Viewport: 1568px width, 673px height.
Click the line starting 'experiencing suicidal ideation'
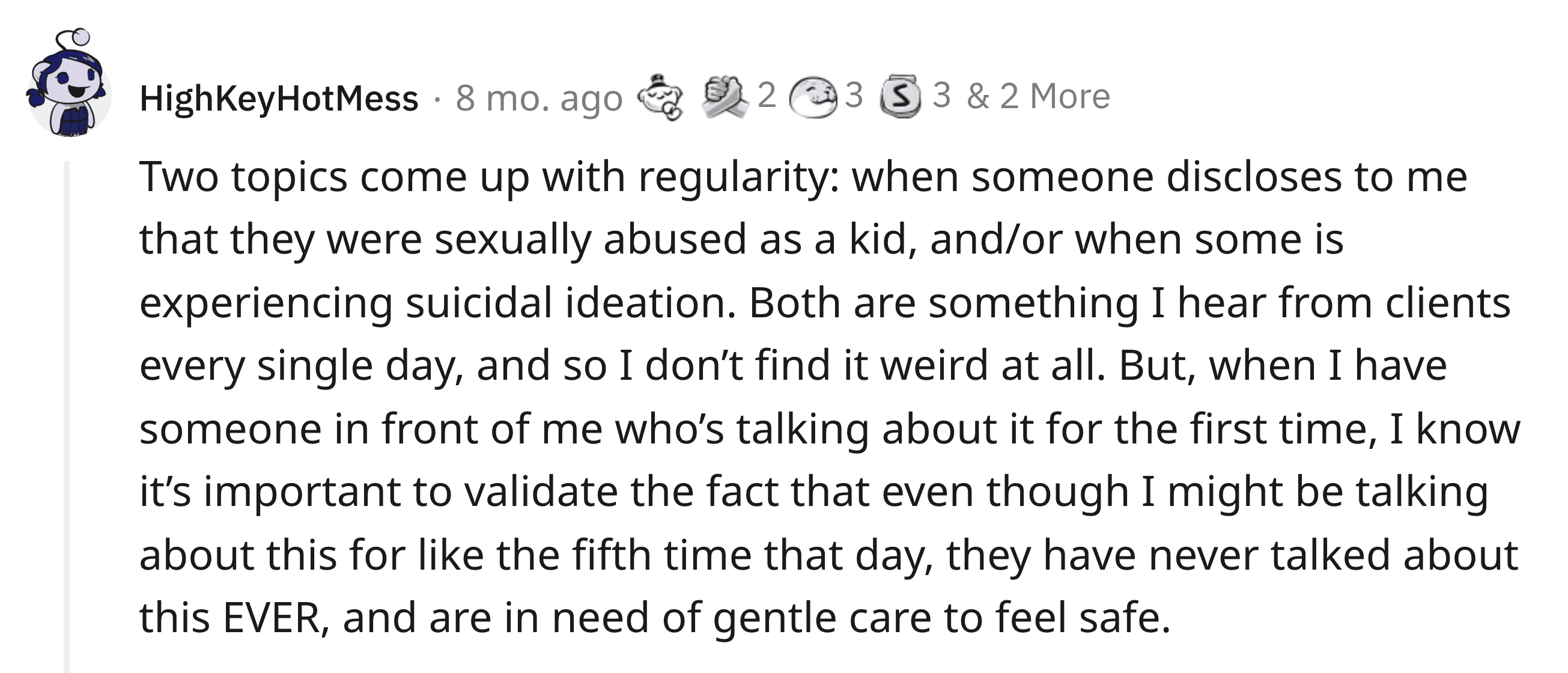pos(825,303)
